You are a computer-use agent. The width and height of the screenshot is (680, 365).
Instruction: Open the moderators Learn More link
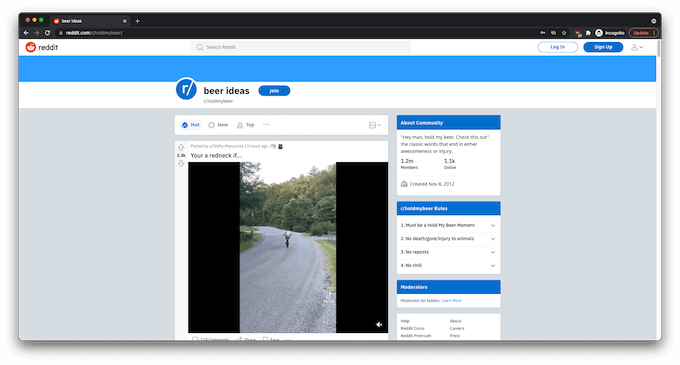pos(451,300)
